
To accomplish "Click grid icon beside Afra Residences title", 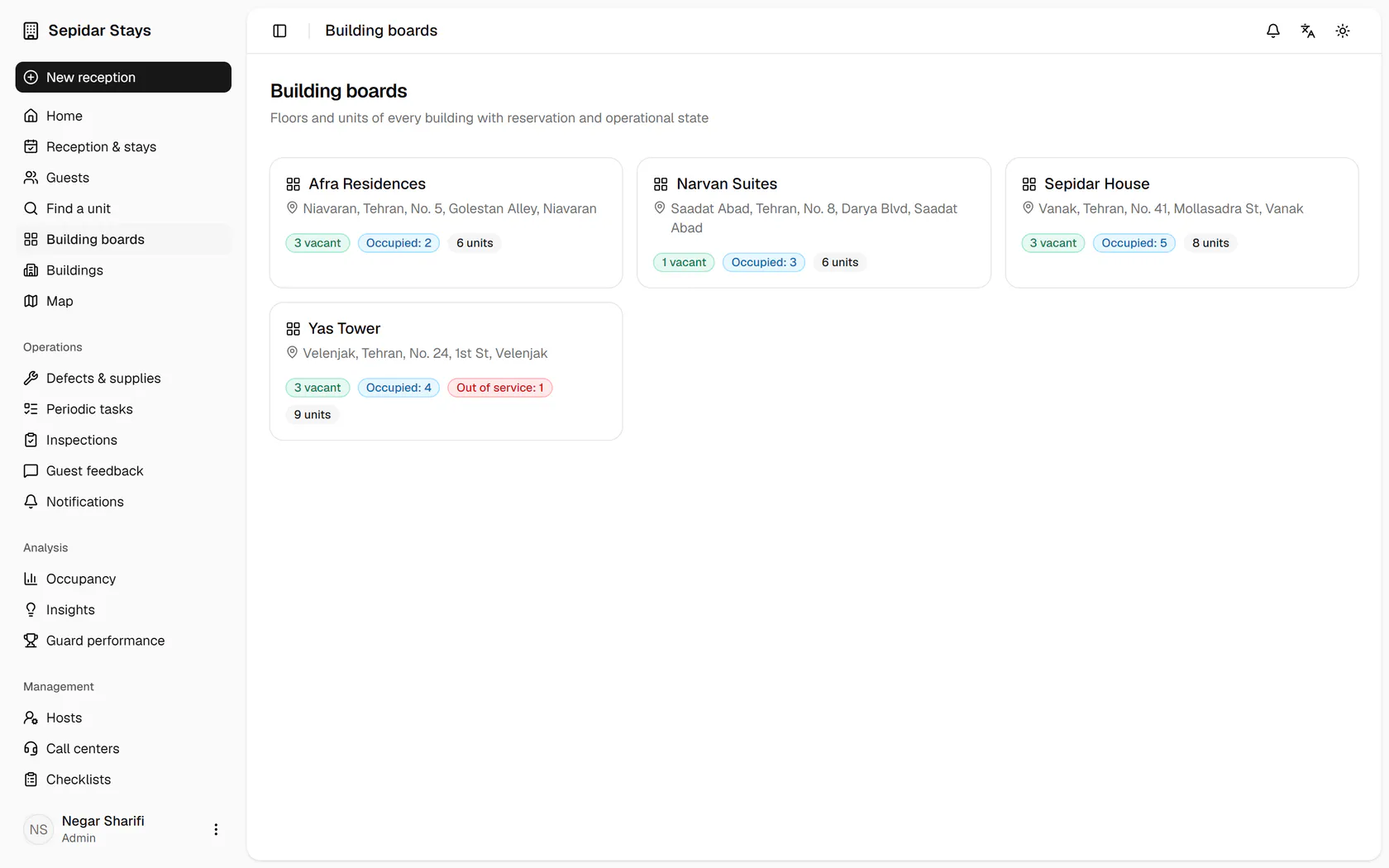I will tap(293, 184).
